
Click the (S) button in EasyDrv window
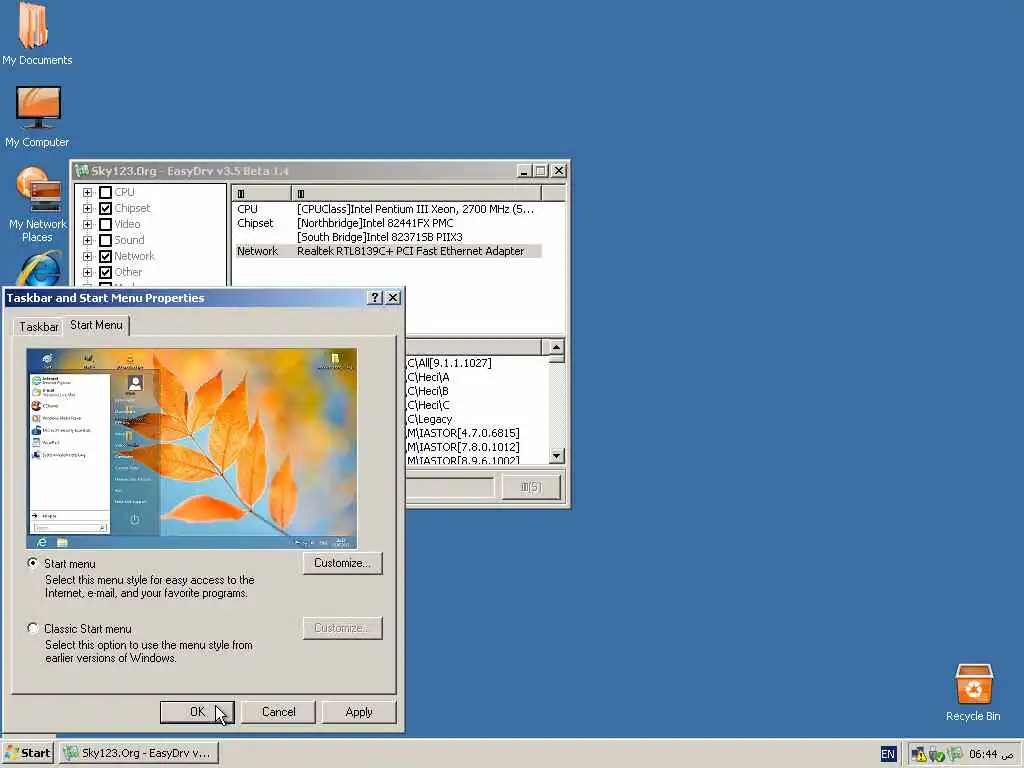pyautogui.click(x=531, y=487)
